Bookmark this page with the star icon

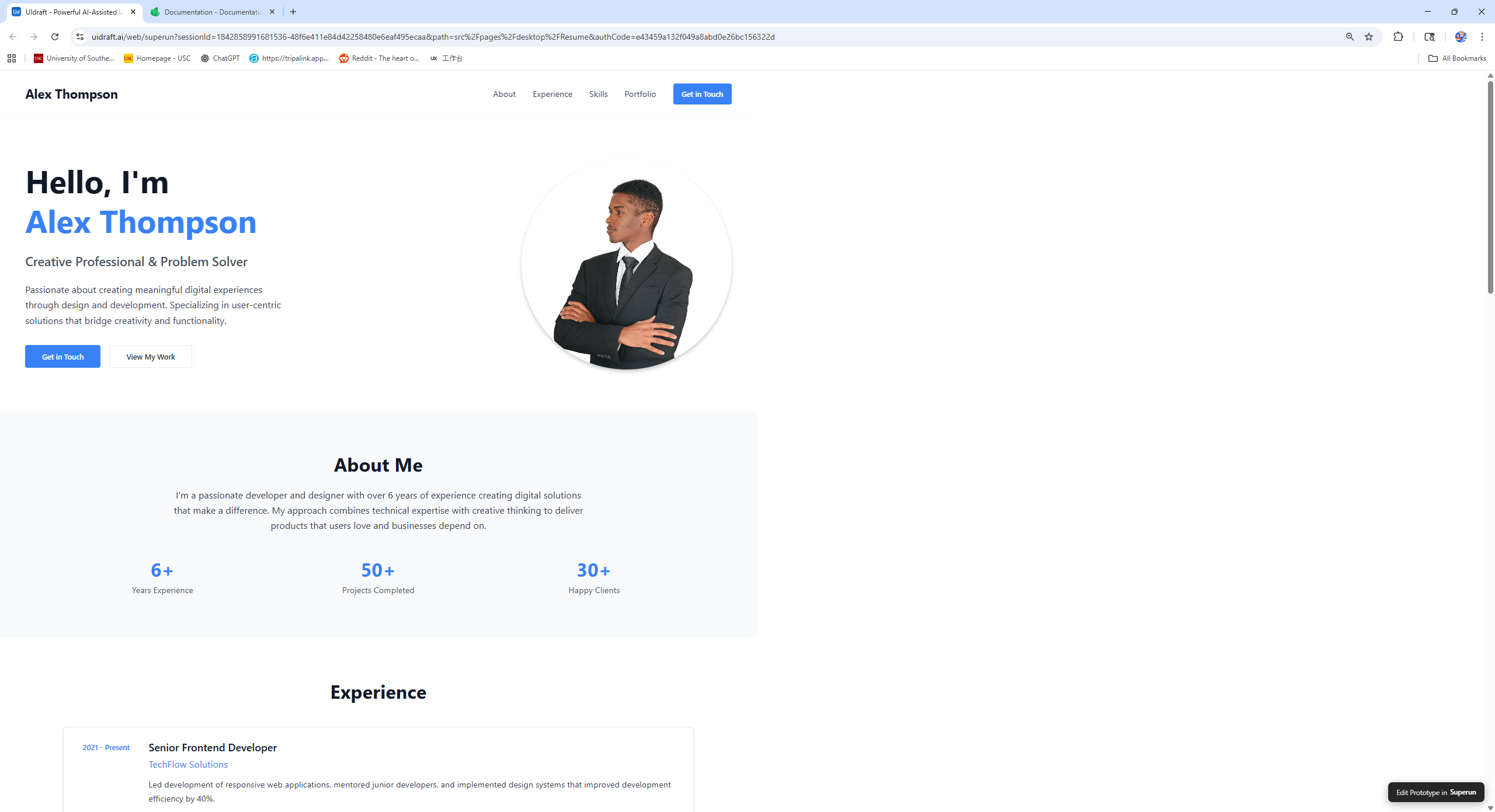coord(1369,37)
